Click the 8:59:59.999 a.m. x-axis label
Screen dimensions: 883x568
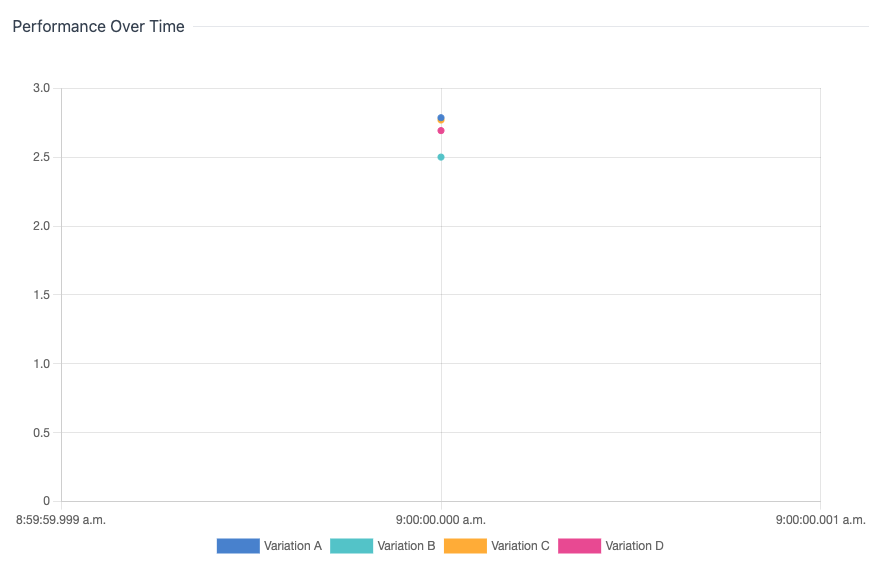tap(61, 520)
